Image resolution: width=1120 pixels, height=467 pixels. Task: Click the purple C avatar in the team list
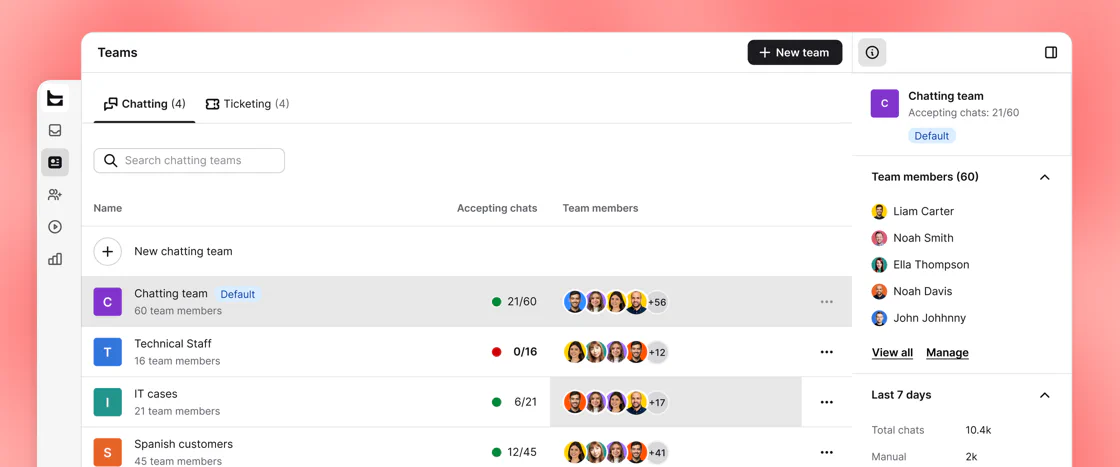(108, 302)
